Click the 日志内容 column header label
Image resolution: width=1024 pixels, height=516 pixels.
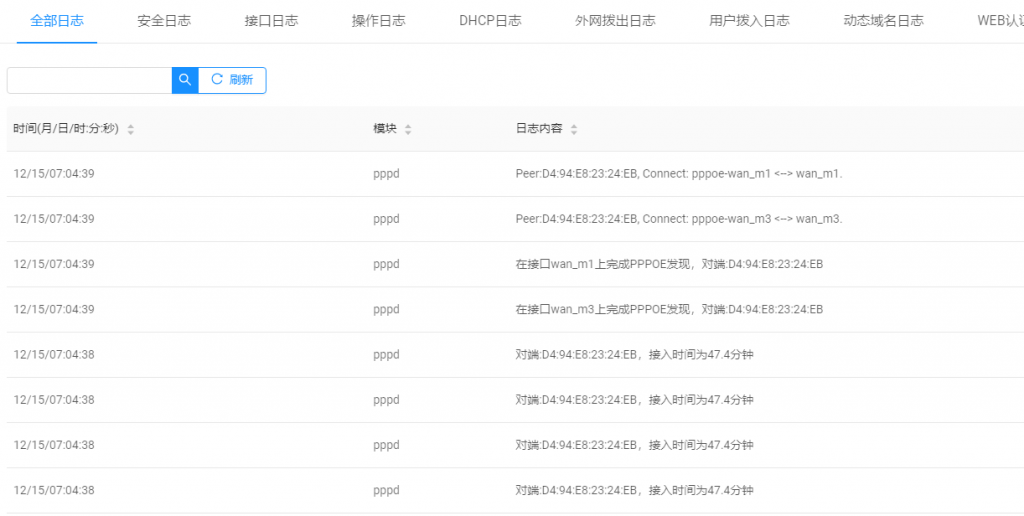(539, 129)
